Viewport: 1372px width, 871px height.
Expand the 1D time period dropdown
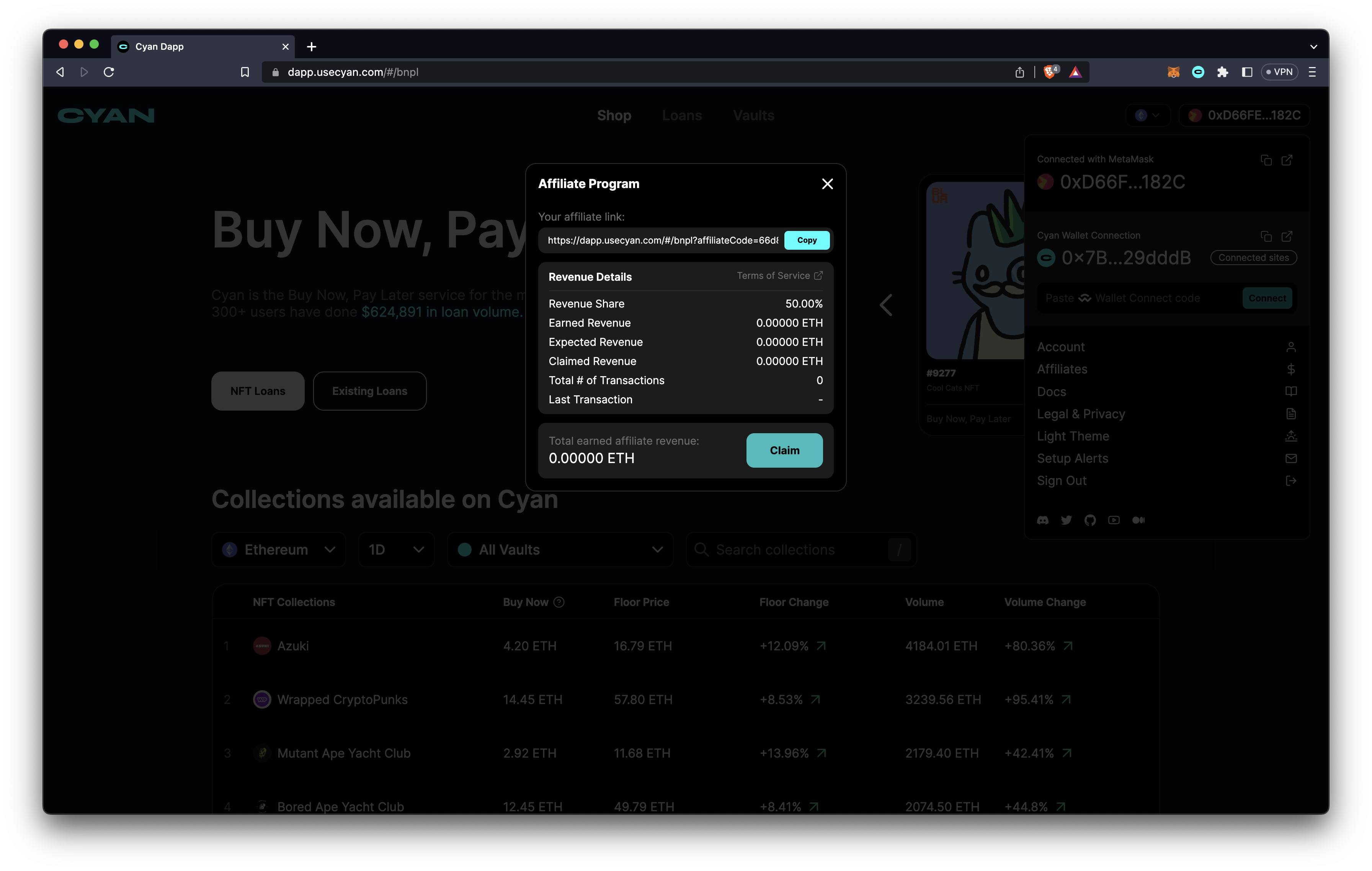pos(396,550)
